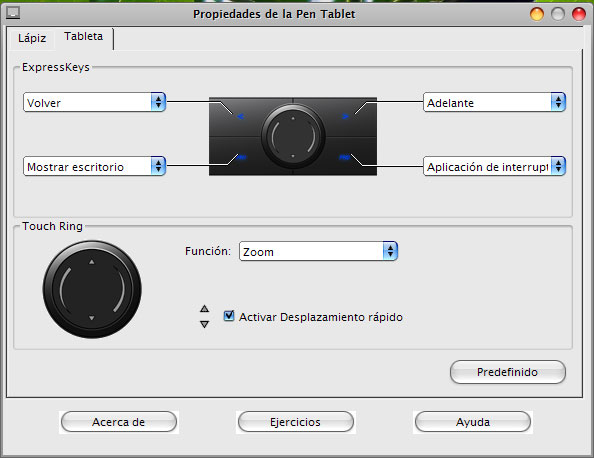Viewport: 594px width, 458px height.
Task: Click the ExpressKeys group title
Action: pyautogui.click(x=56, y=67)
